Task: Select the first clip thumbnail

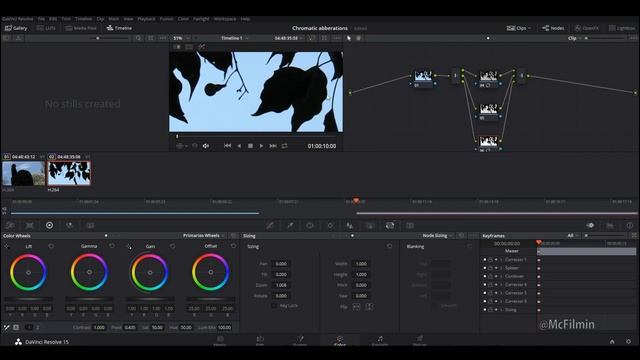Action: (x=24, y=173)
